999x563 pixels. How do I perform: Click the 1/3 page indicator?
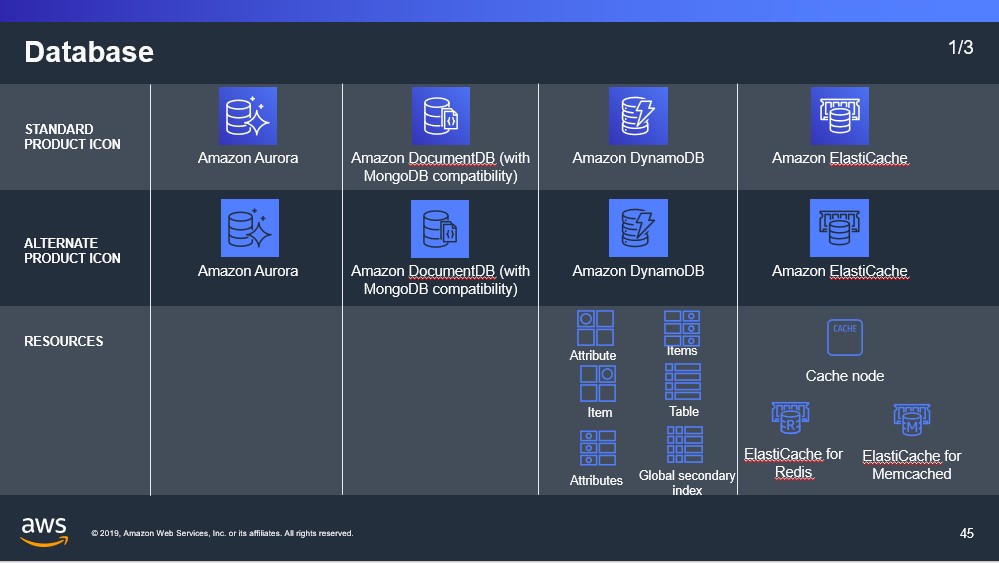click(x=961, y=47)
